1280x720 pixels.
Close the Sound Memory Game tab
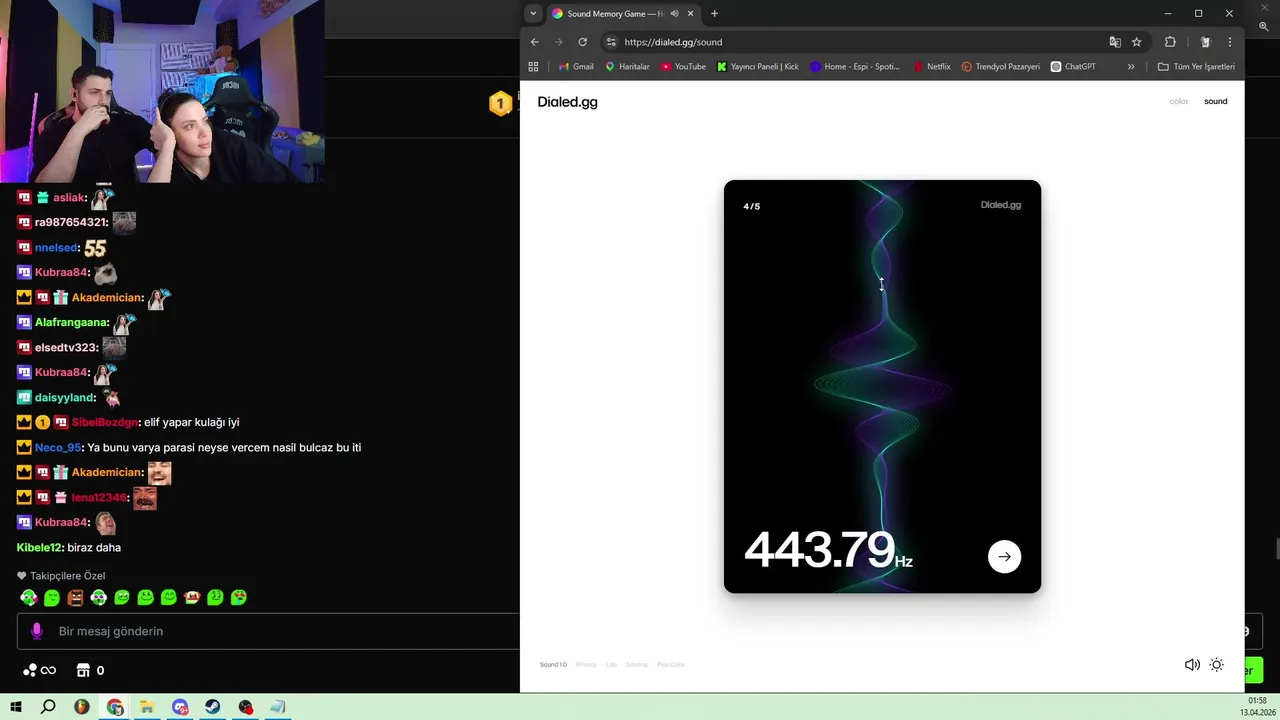(x=690, y=14)
